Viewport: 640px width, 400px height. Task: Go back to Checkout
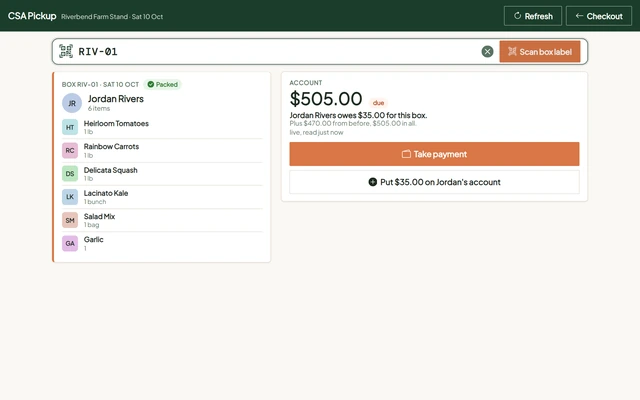(599, 16)
